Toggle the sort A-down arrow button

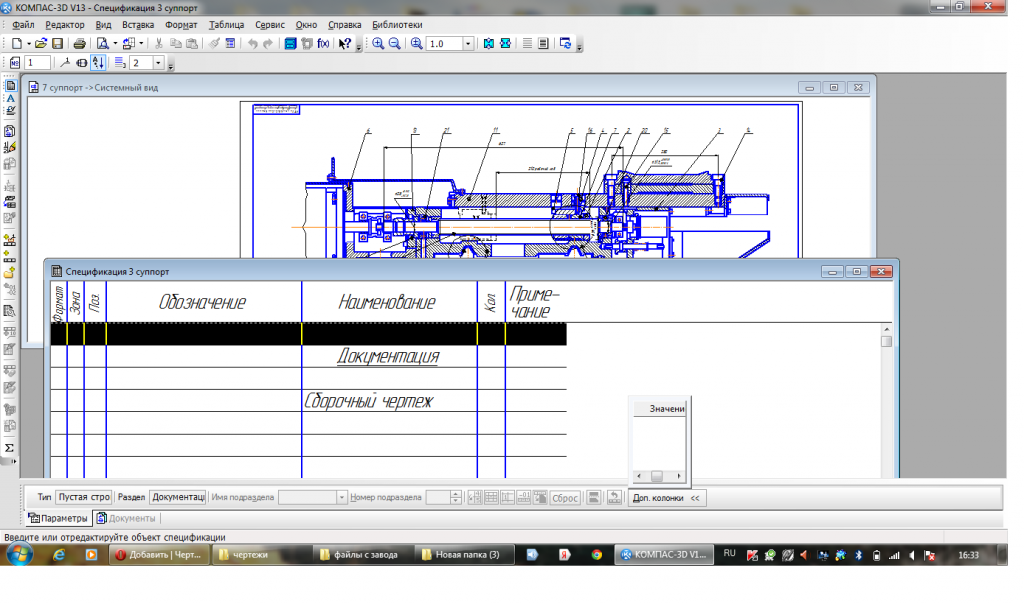click(98, 63)
